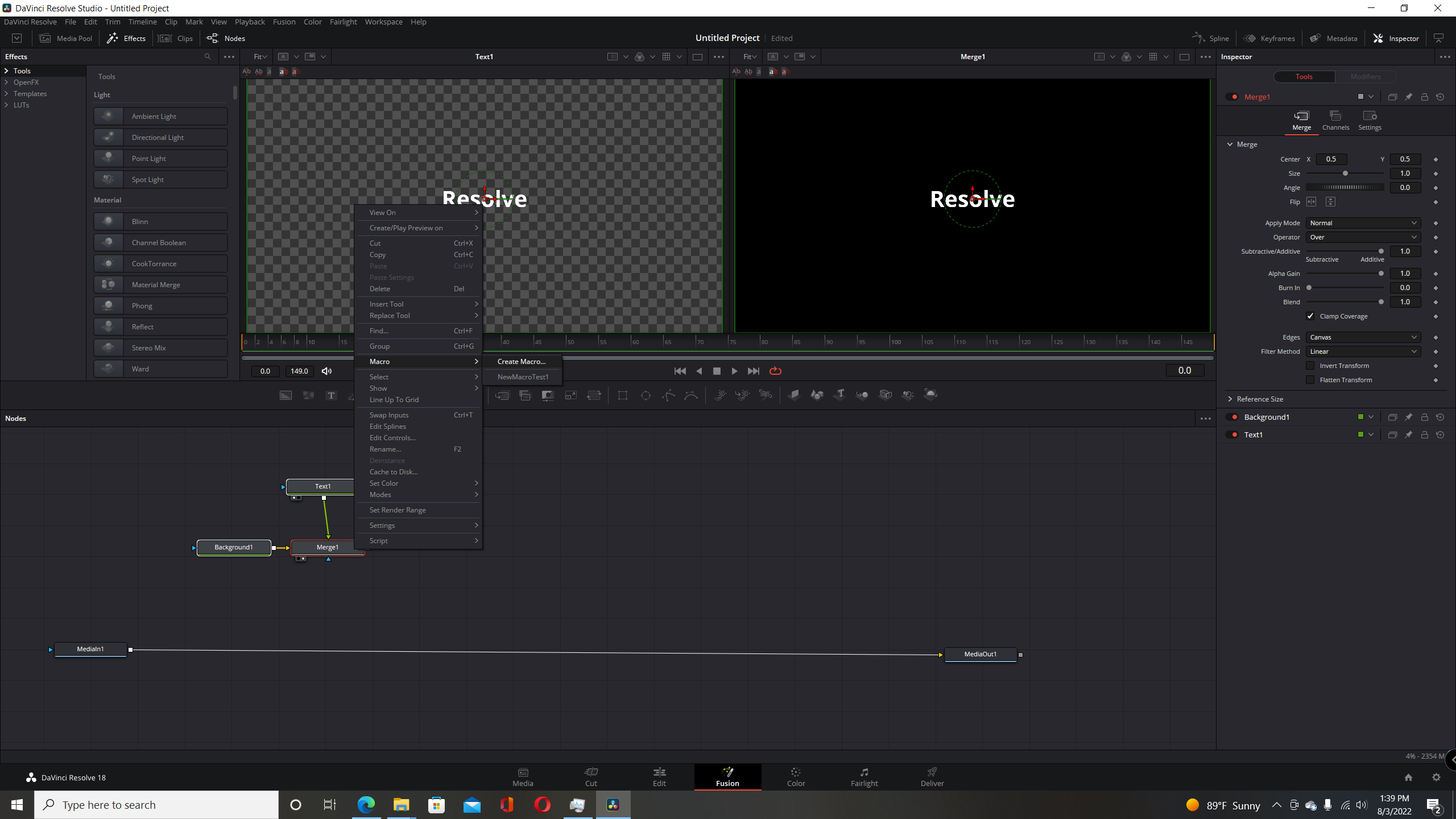Viewport: 1456px width, 819px height.
Task: Switch to Channels tab in Inspector
Action: (1335, 121)
